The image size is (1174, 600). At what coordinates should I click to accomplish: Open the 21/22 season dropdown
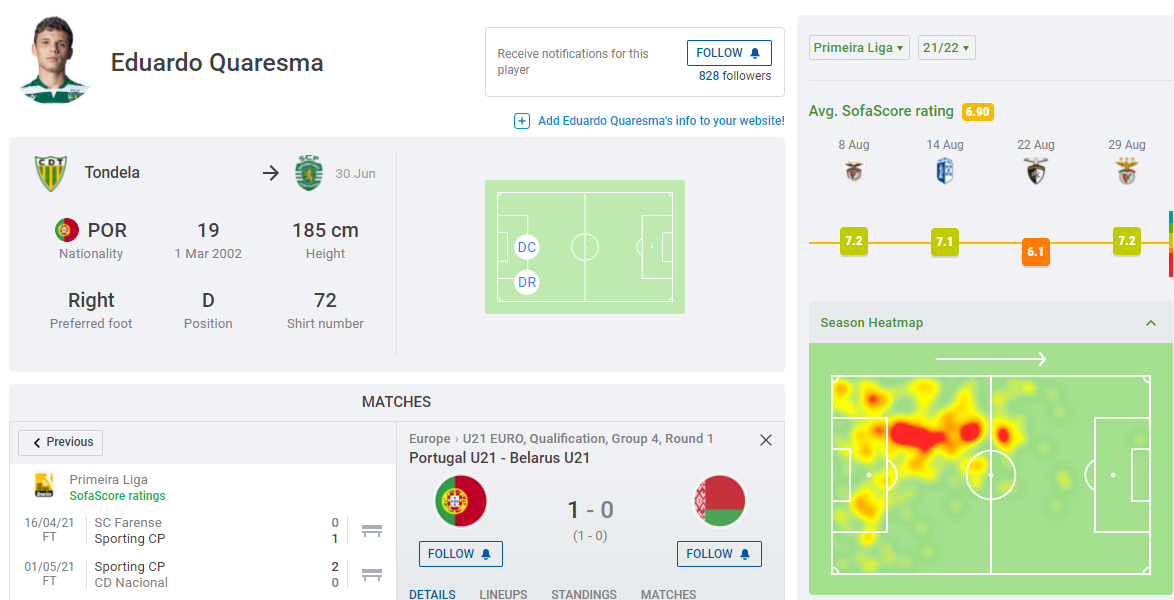coord(946,48)
